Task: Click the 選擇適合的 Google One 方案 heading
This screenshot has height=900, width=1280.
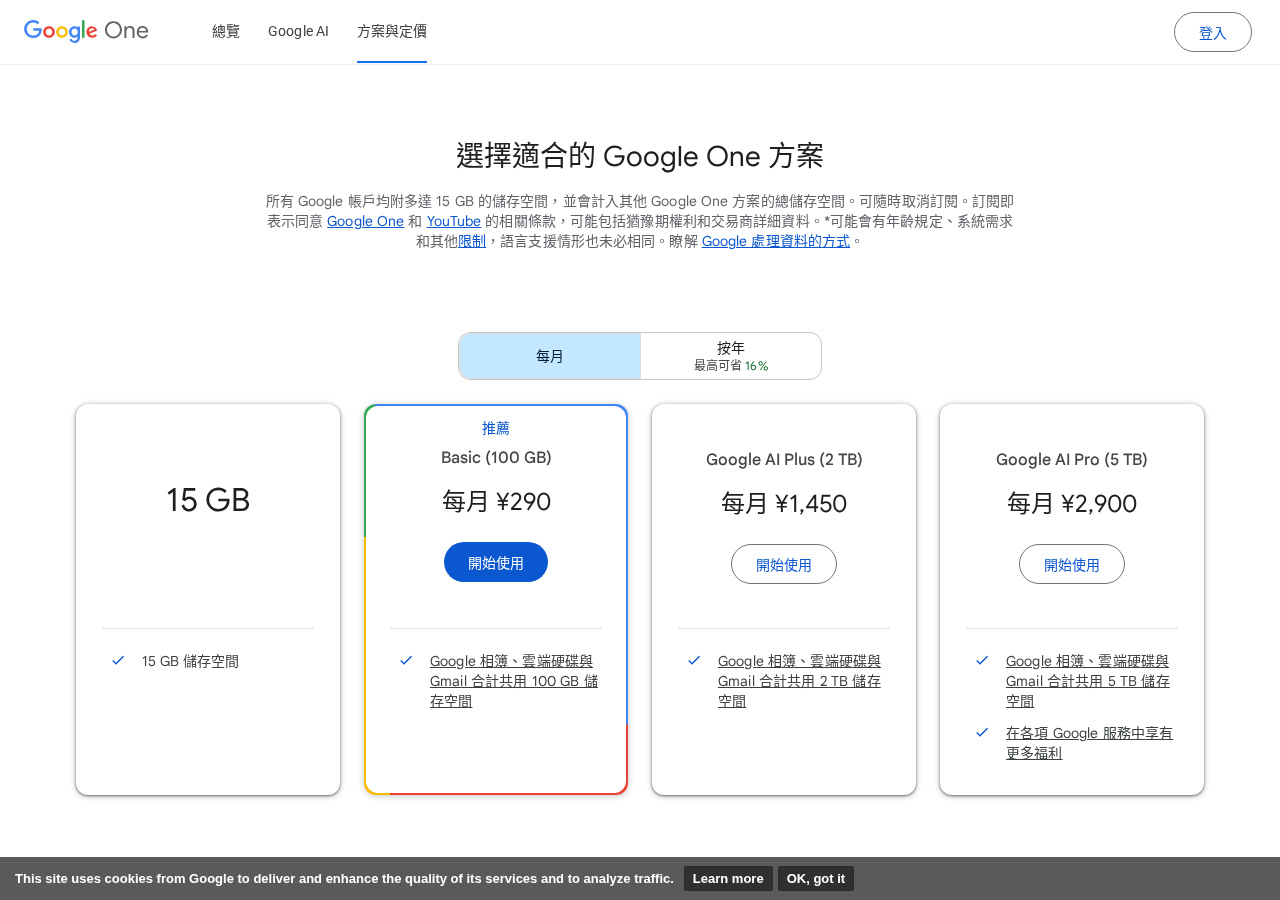Action: coord(640,155)
